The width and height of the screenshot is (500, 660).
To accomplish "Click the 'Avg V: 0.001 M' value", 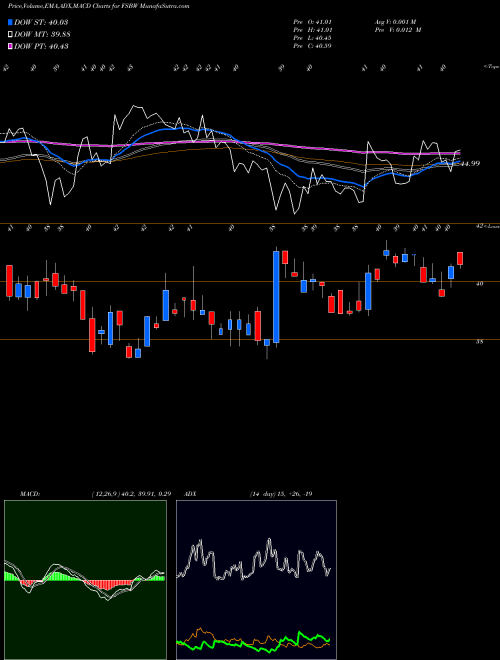I will coord(395,22).
